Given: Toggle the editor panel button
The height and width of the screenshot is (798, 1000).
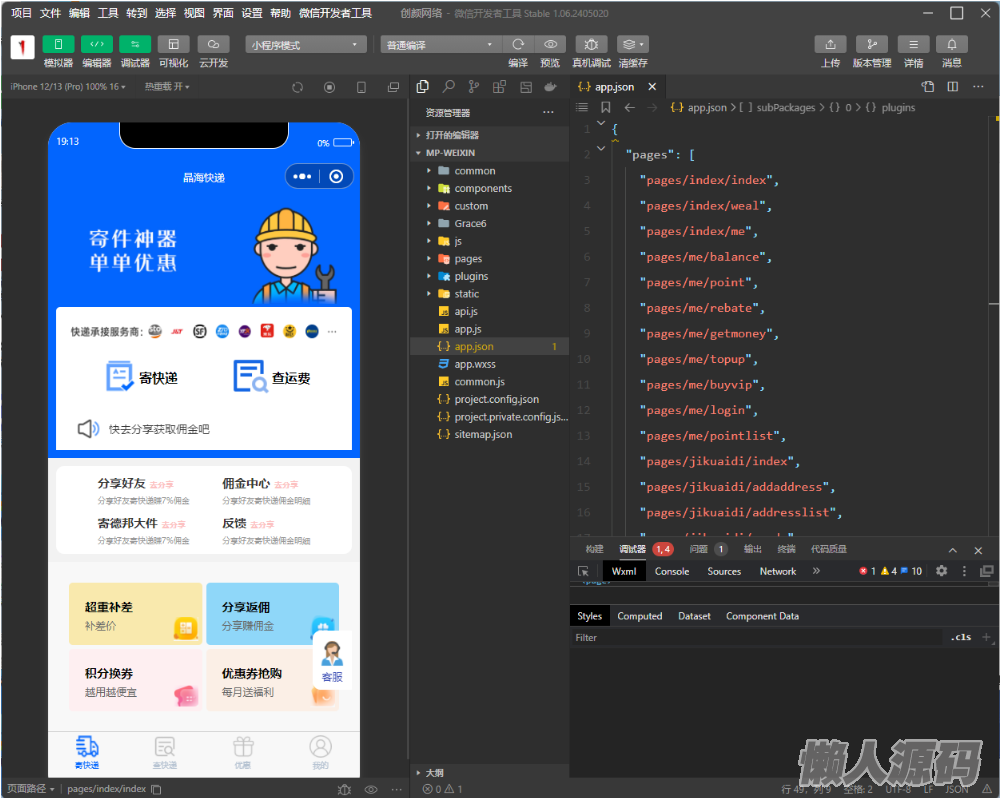Looking at the screenshot, I should click(x=96, y=44).
